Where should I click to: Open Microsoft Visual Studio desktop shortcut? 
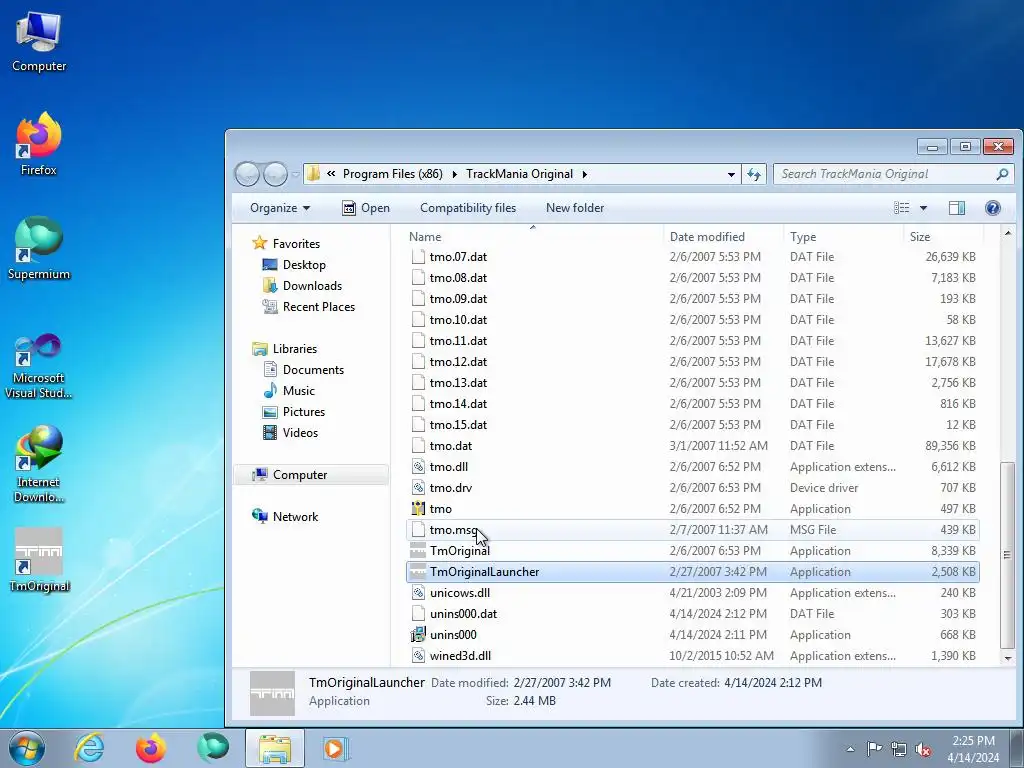point(39,366)
